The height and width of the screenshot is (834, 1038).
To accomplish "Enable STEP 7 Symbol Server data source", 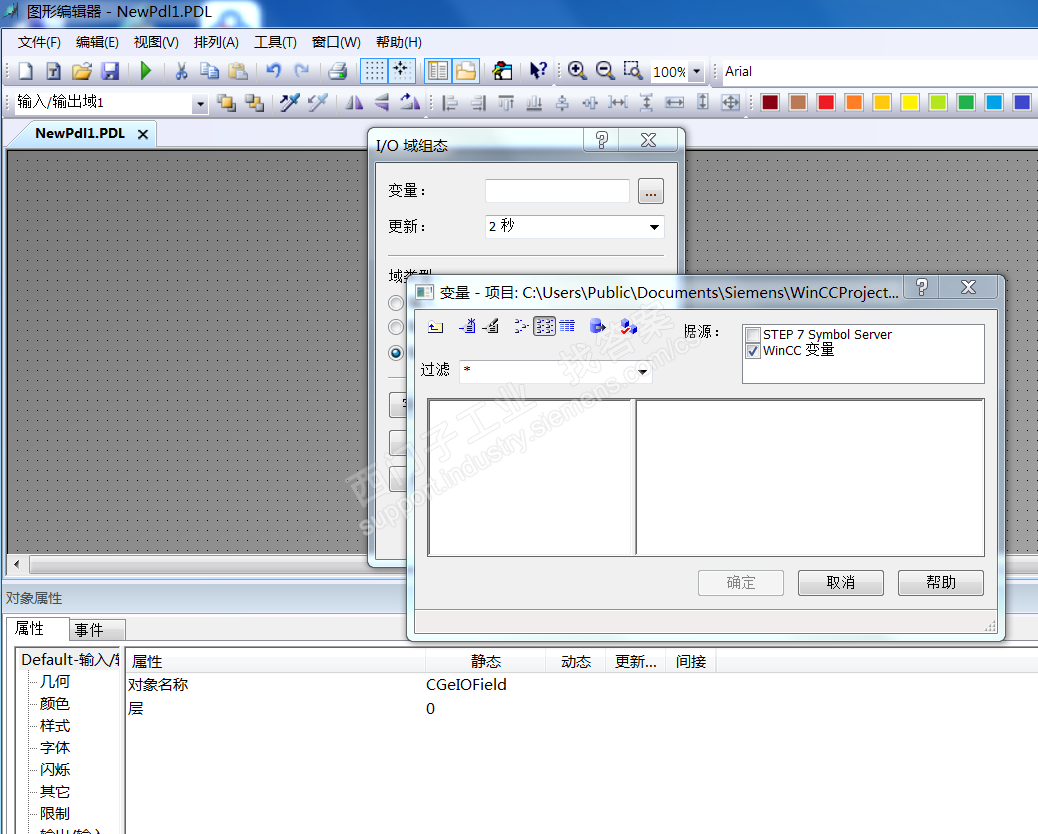I will [753, 335].
